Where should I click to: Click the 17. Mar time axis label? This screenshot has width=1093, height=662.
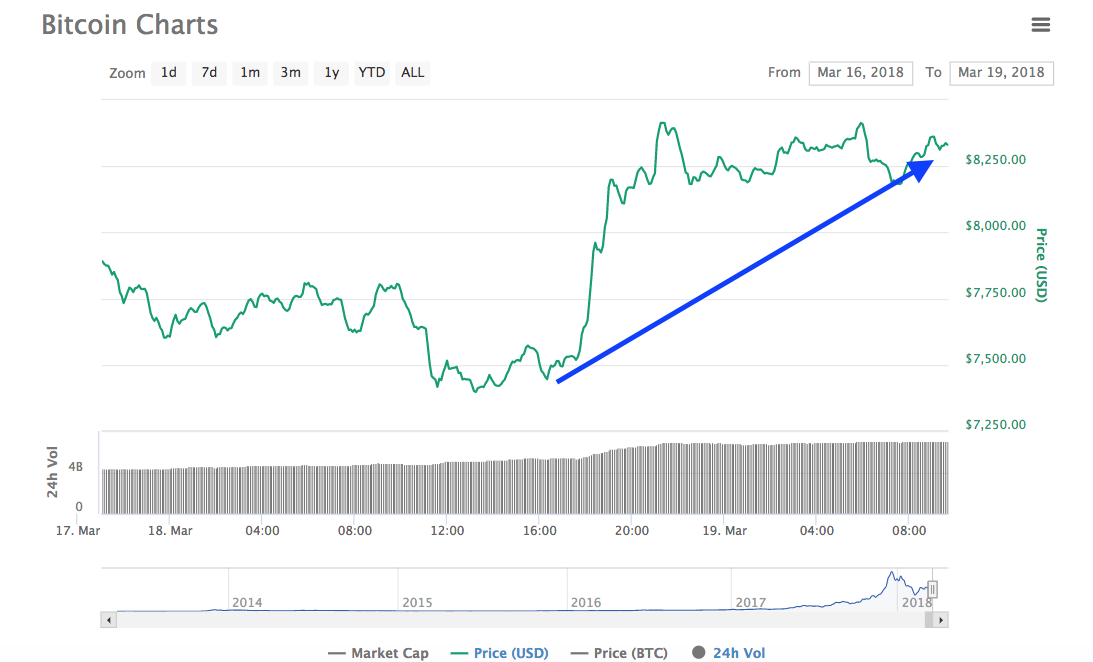pos(78,530)
